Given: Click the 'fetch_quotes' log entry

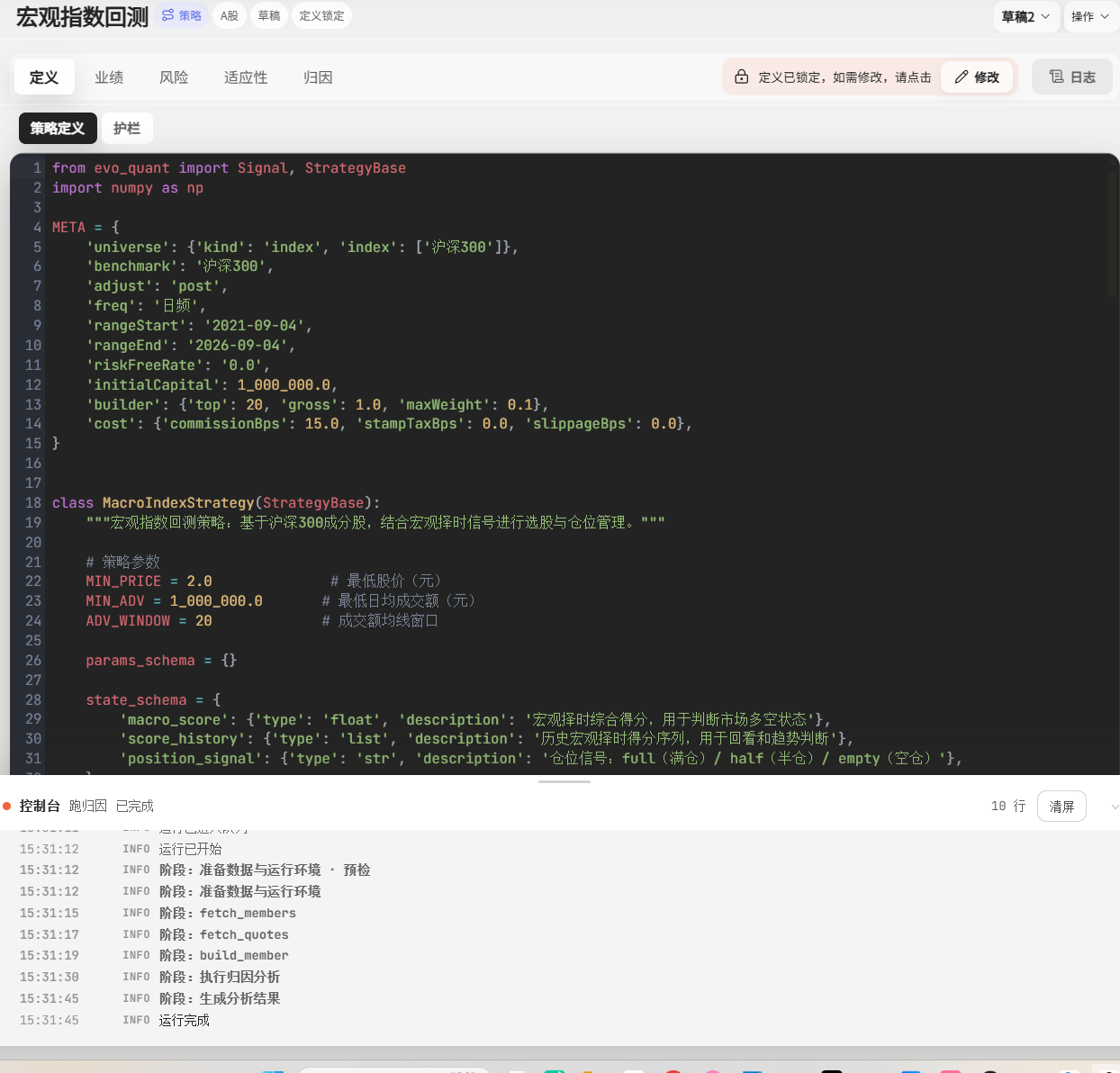Looking at the screenshot, I should [x=224, y=934].
